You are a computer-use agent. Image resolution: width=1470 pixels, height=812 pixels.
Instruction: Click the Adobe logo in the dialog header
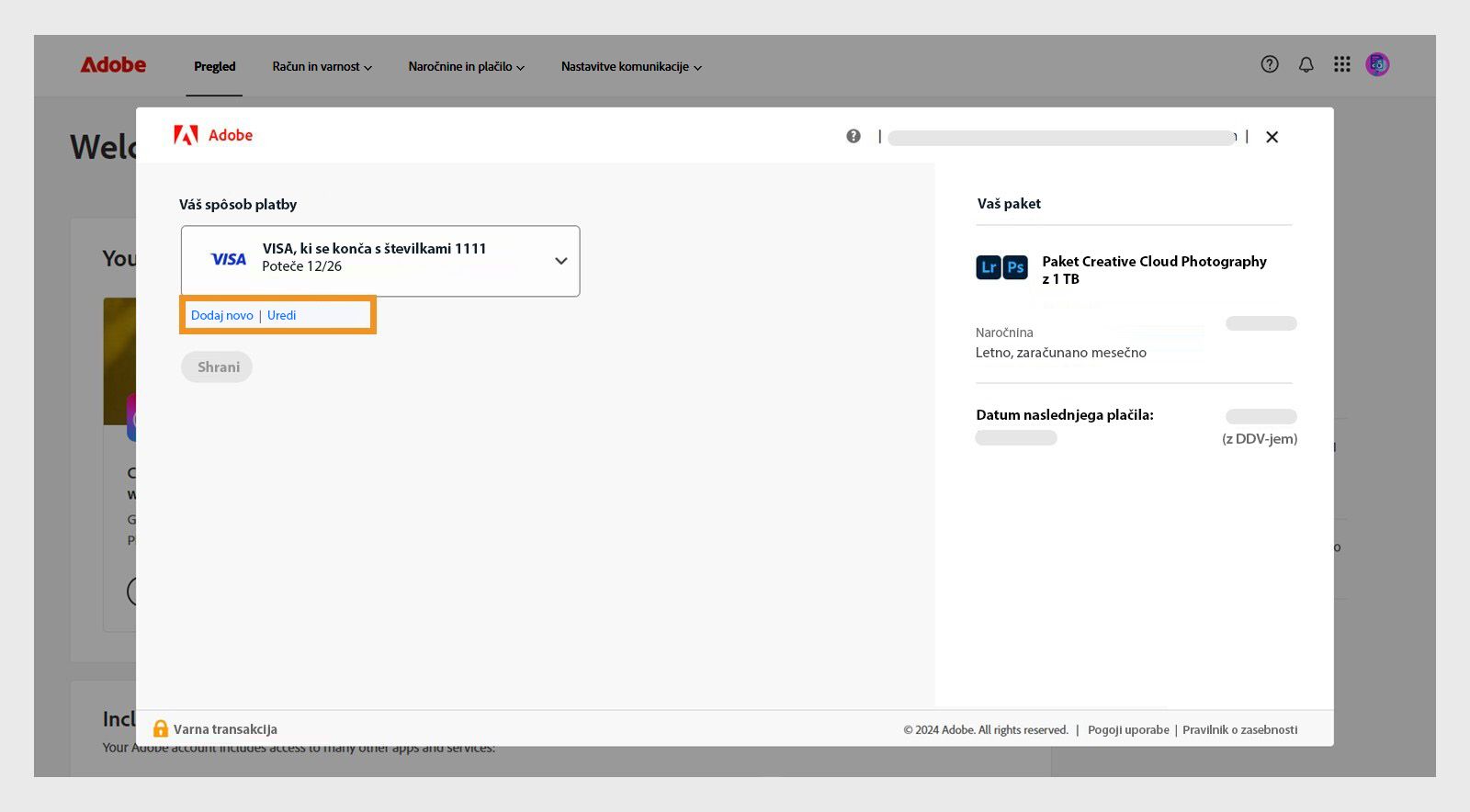coord(212,136)
